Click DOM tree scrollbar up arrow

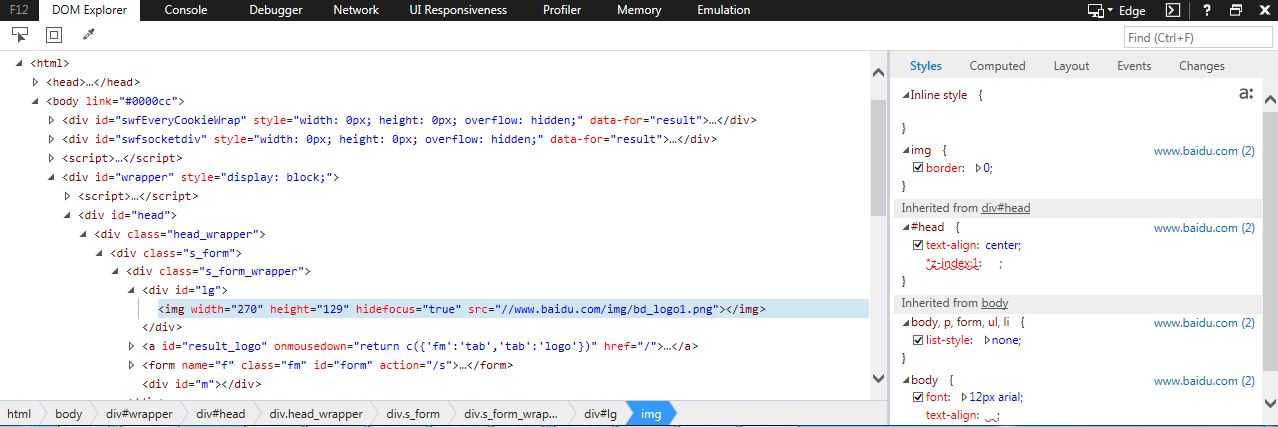(x=879, y=73)
